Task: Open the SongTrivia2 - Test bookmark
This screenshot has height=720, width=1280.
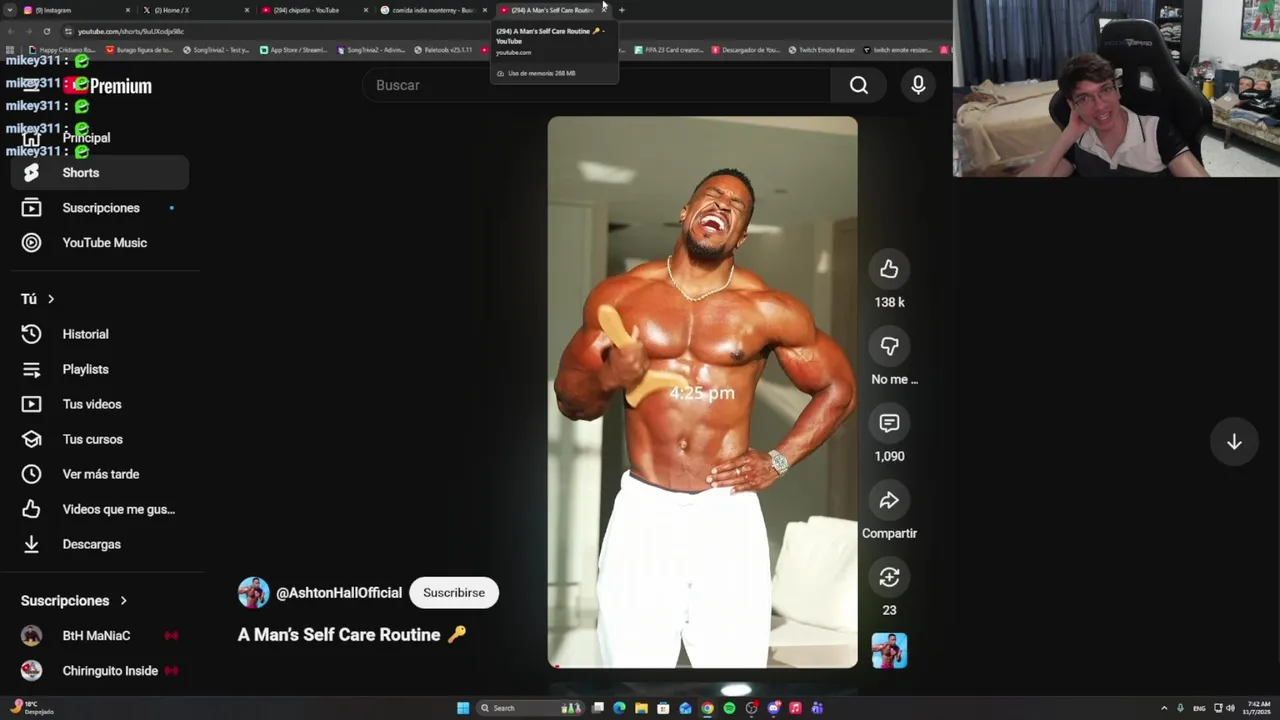Action: [x=217, y=49]
